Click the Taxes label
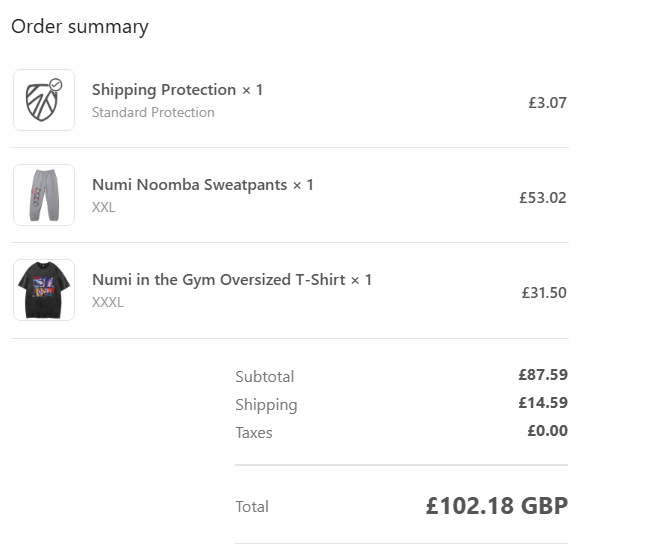Viewport: 647px width, 559px height. [x=254, y=433]
